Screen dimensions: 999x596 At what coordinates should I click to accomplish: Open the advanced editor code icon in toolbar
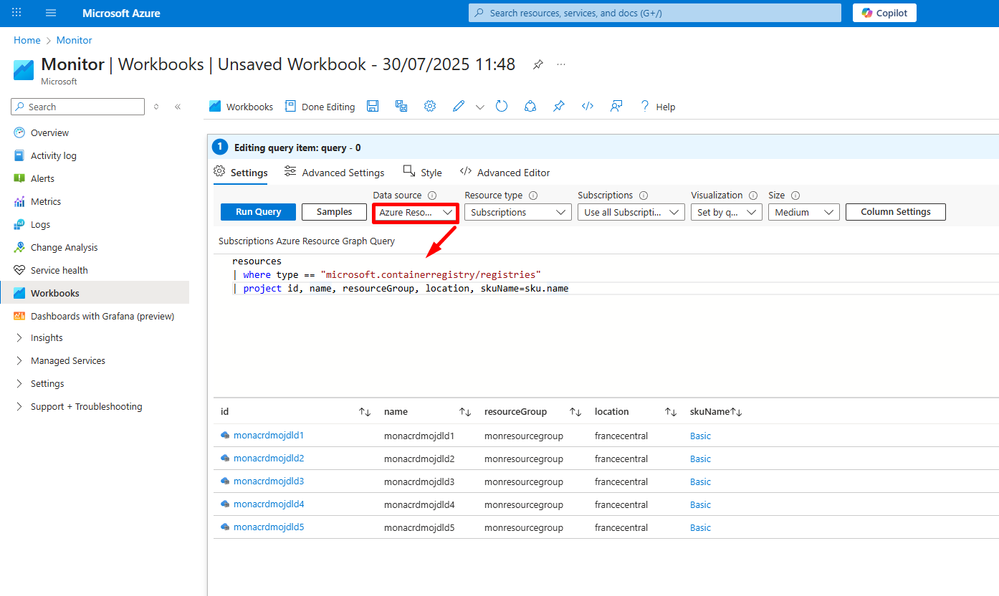coord(587,106)
